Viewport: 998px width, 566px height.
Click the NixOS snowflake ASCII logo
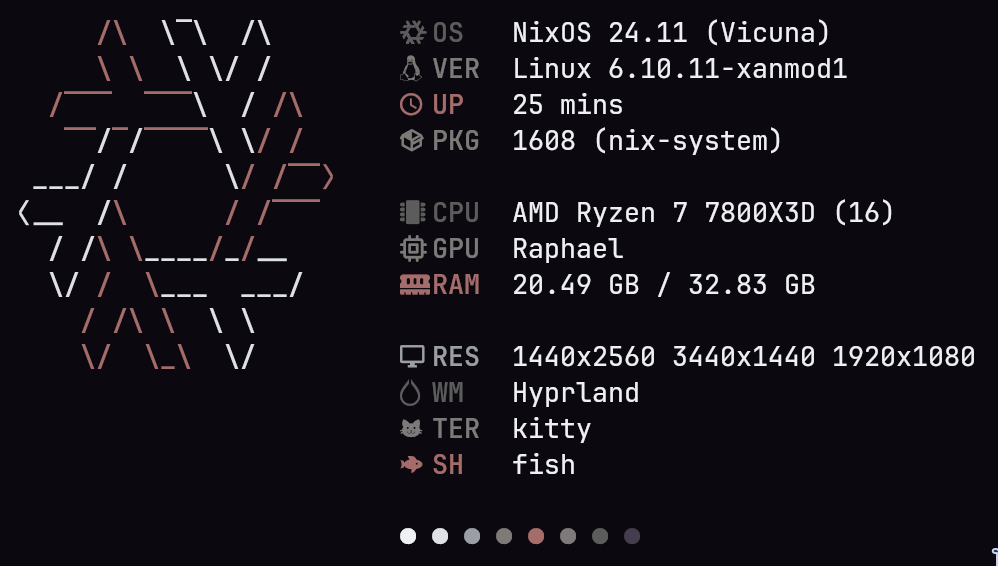point(176,194)
